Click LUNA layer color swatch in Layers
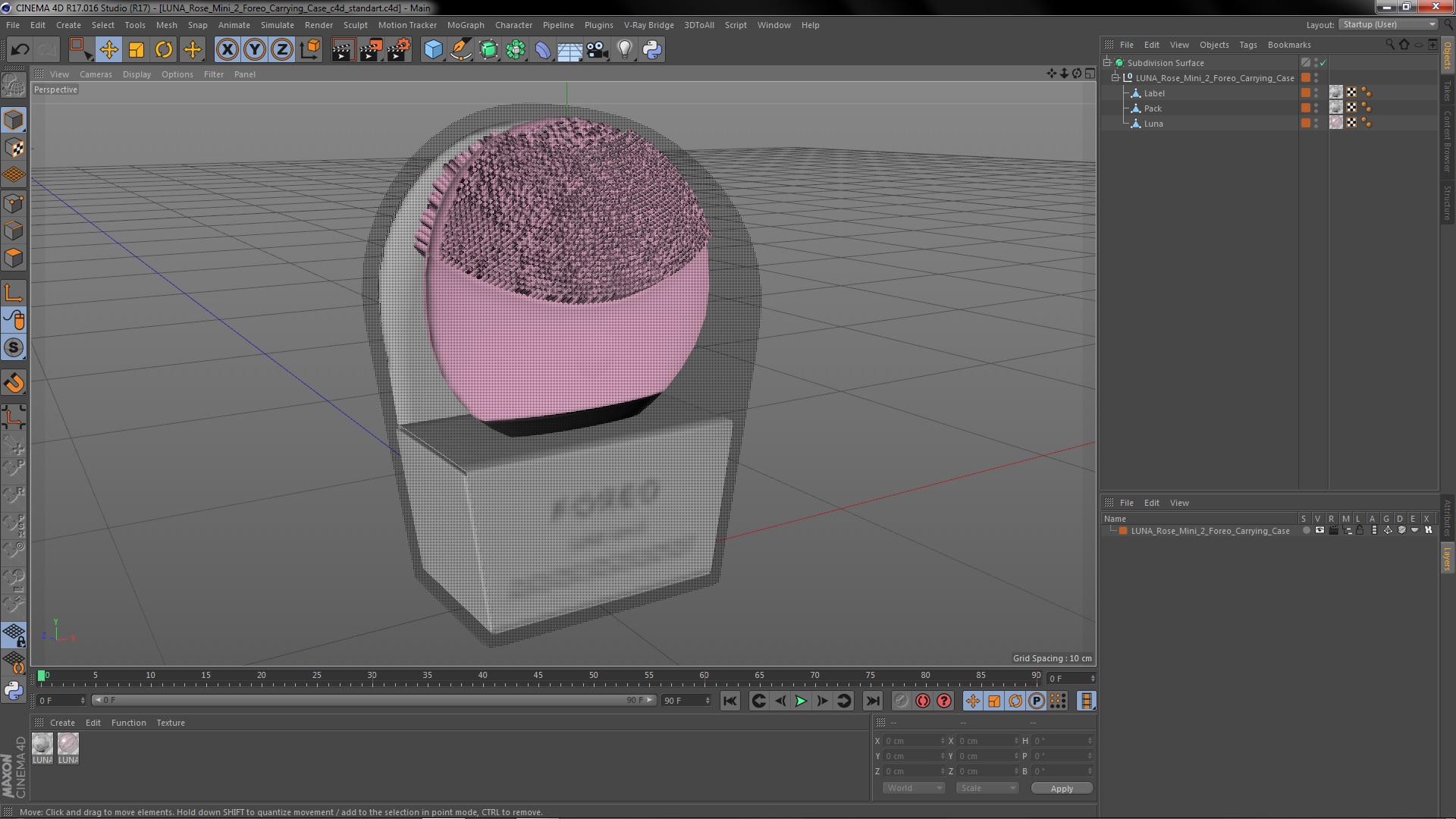The image size is (1456, 819). (1123, 531)
